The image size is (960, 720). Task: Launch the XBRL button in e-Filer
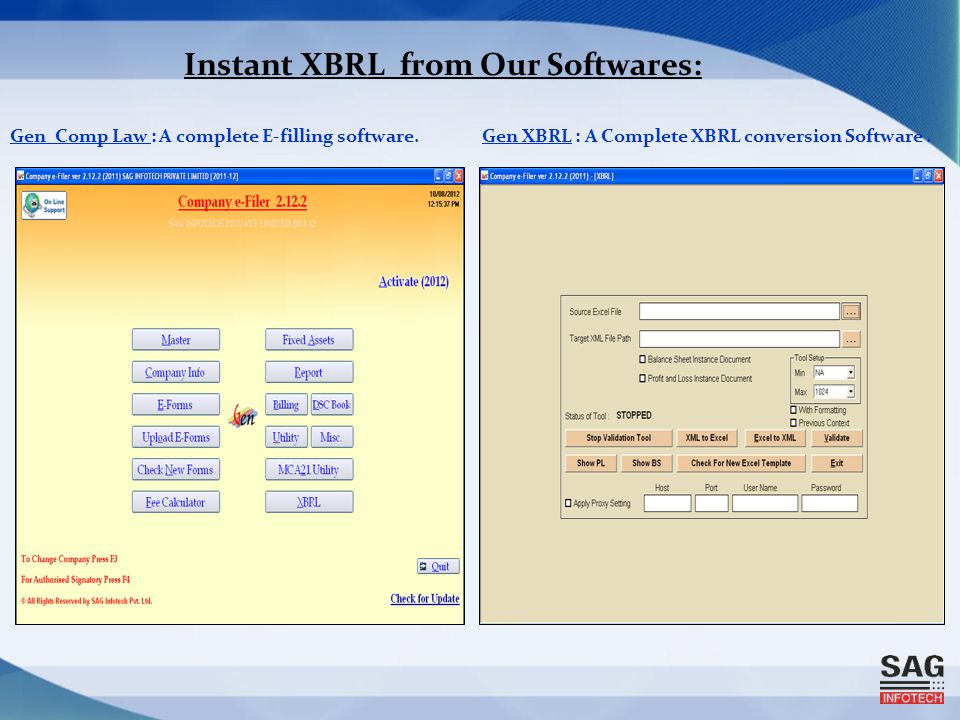(309, 502)
